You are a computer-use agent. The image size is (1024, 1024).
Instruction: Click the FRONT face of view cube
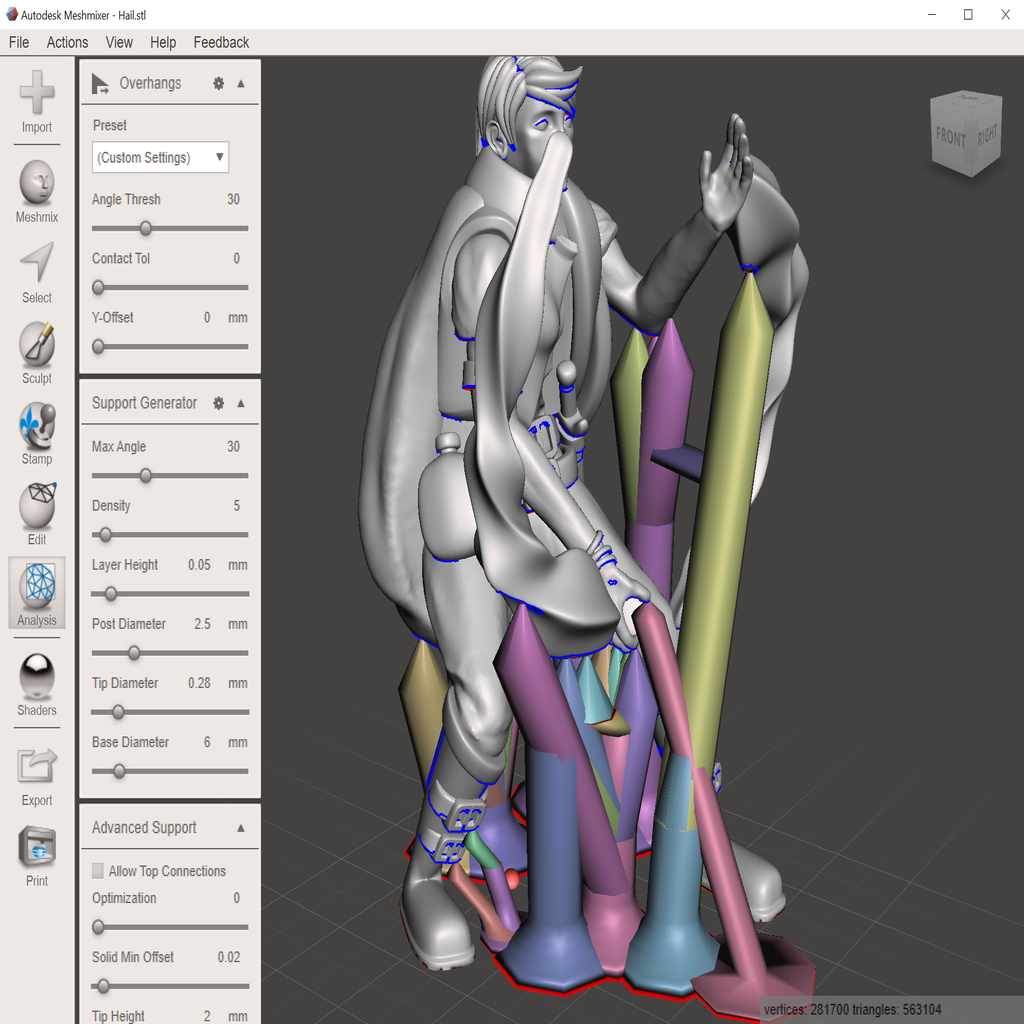pos(950,137)
